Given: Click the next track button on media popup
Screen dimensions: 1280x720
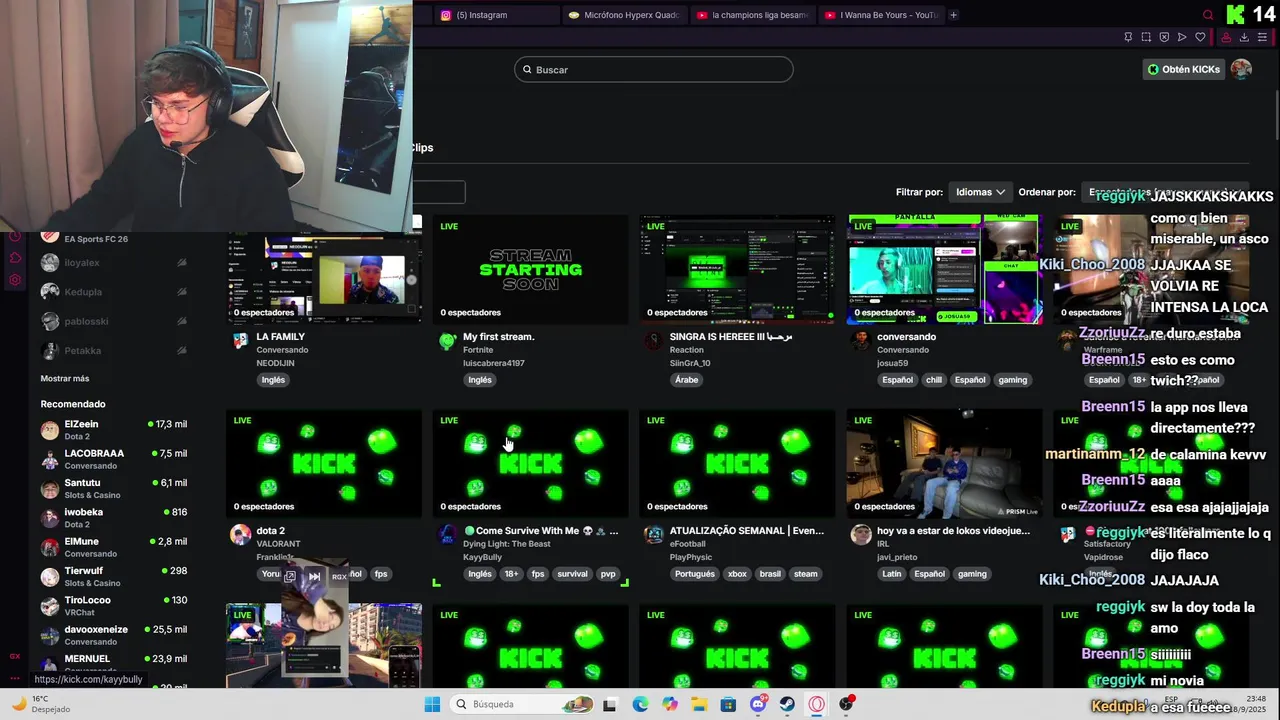Looking at the screenshot, I should pyautogui.click(x=314, y=576).
